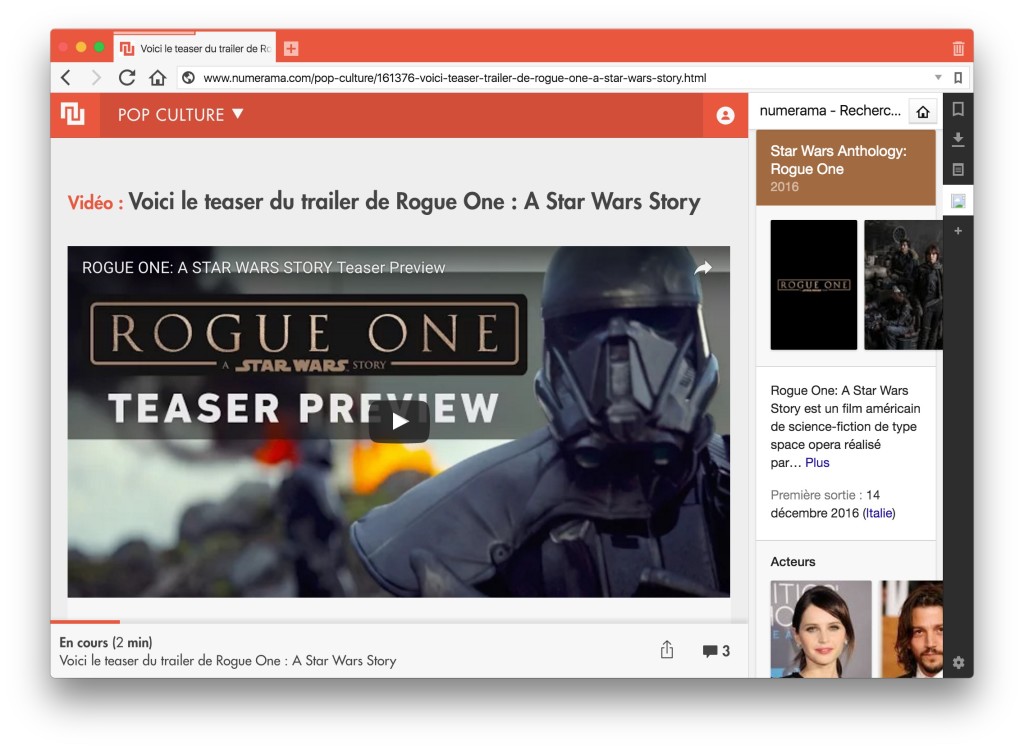Click bottom bar article title text
Viewport: 1024px width, 750px height.
coord(228,660)
